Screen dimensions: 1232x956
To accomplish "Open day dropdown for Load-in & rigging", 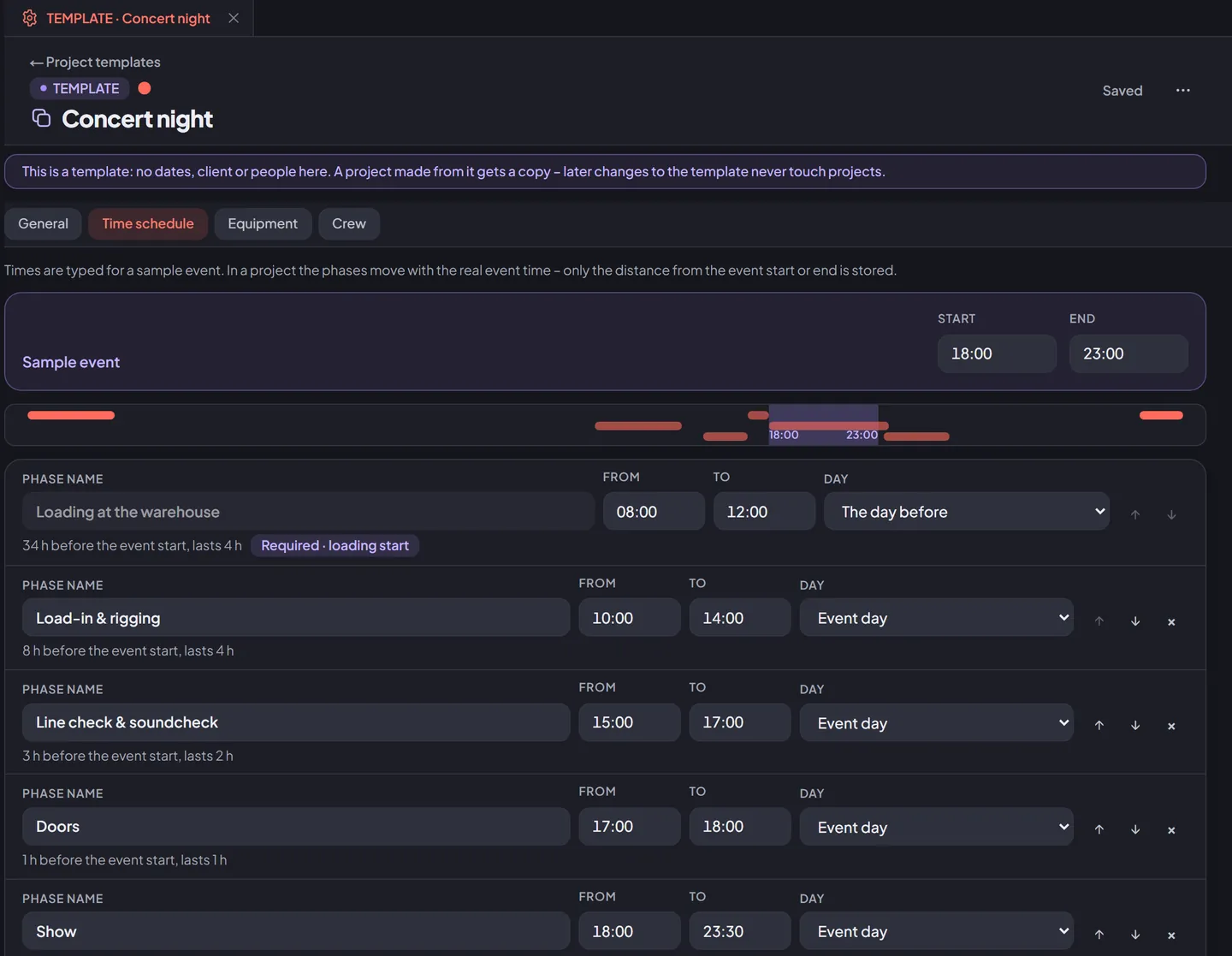I will coord(936,617).
